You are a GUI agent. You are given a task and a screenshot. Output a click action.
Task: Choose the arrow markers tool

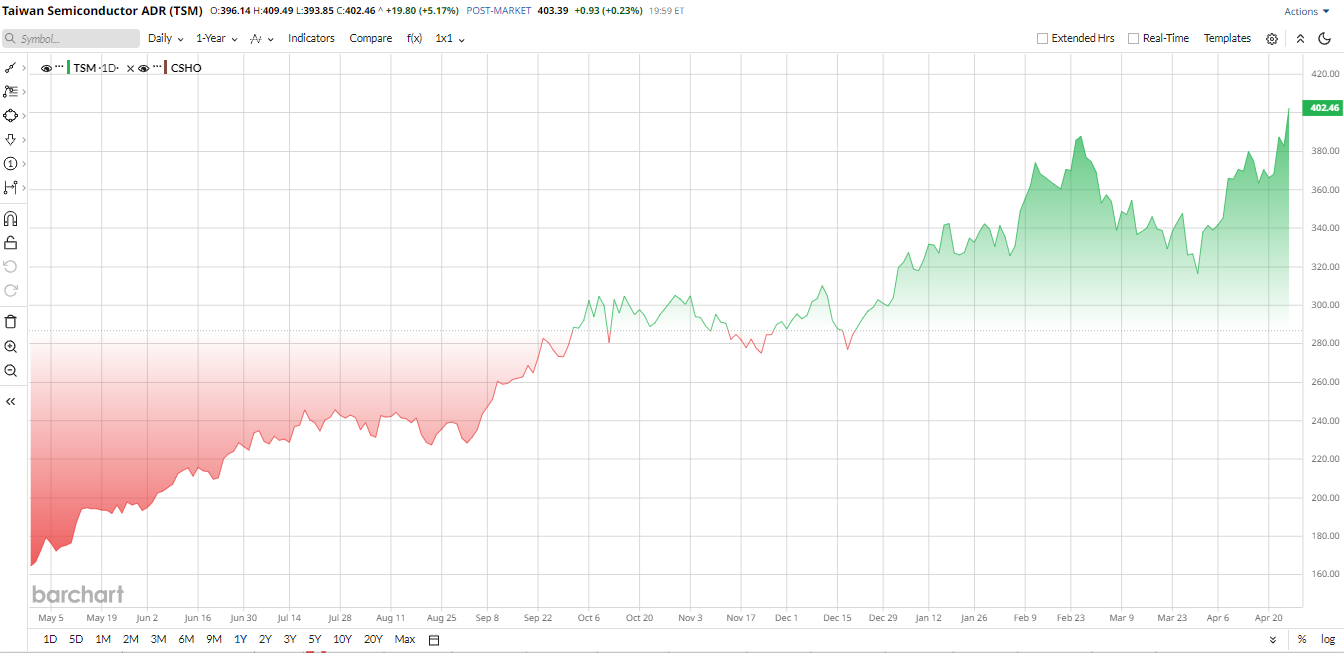tap(10, 139)
